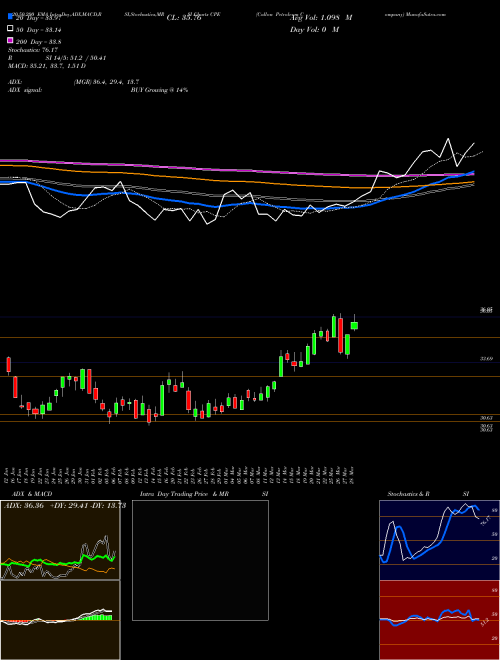Click the 'ADX: 36.86' value in ADX panel

[x=24, y=506]
